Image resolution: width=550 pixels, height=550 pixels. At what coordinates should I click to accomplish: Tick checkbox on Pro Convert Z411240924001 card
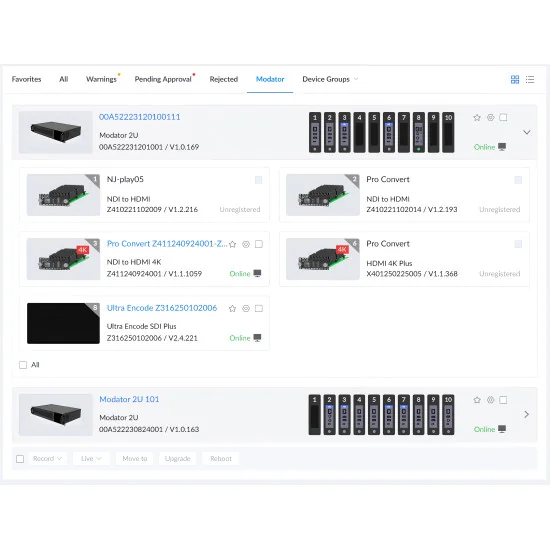(x=259, y=244)
